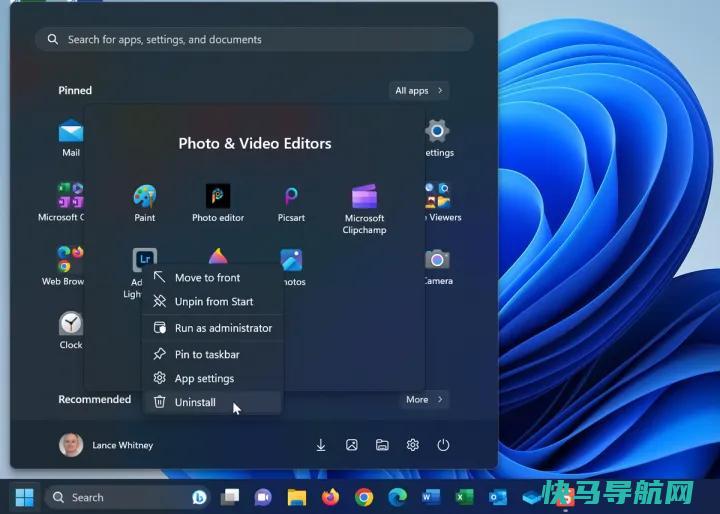Screen dimensions: 720x514
Task: Open the All apps list
Action: (x=419, y=90)
